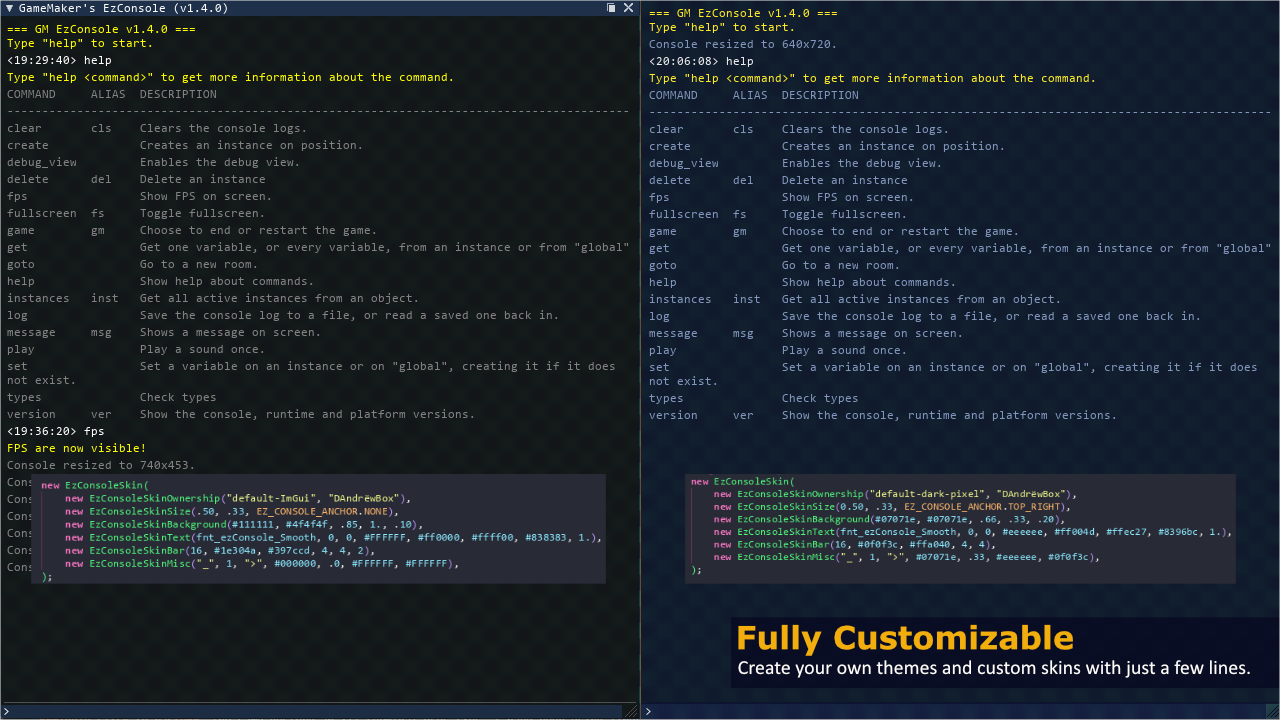Select 'log' command row in right console
This screenshot has height=720, width=1280.
pyautogui.click(x=925, y=316)
